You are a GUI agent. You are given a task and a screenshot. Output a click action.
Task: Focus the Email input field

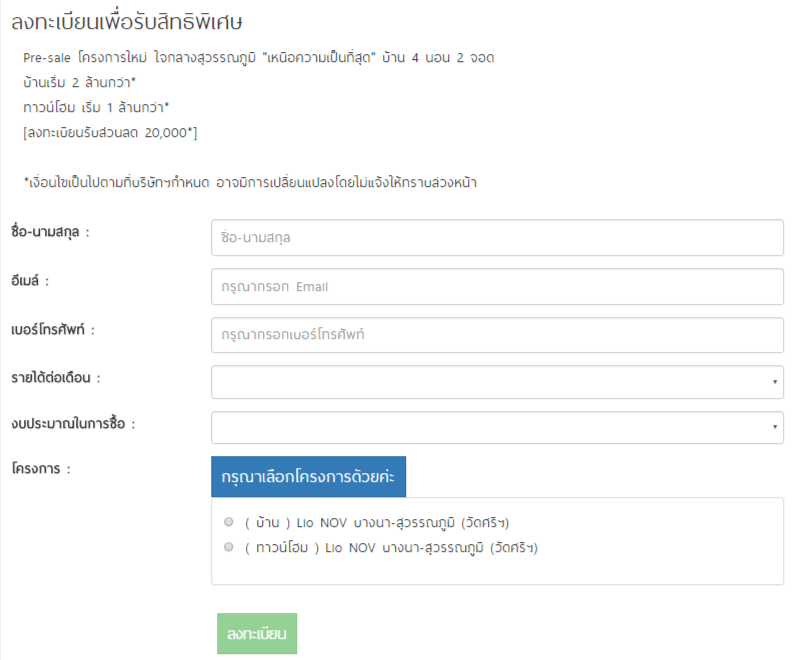(497, 286)
